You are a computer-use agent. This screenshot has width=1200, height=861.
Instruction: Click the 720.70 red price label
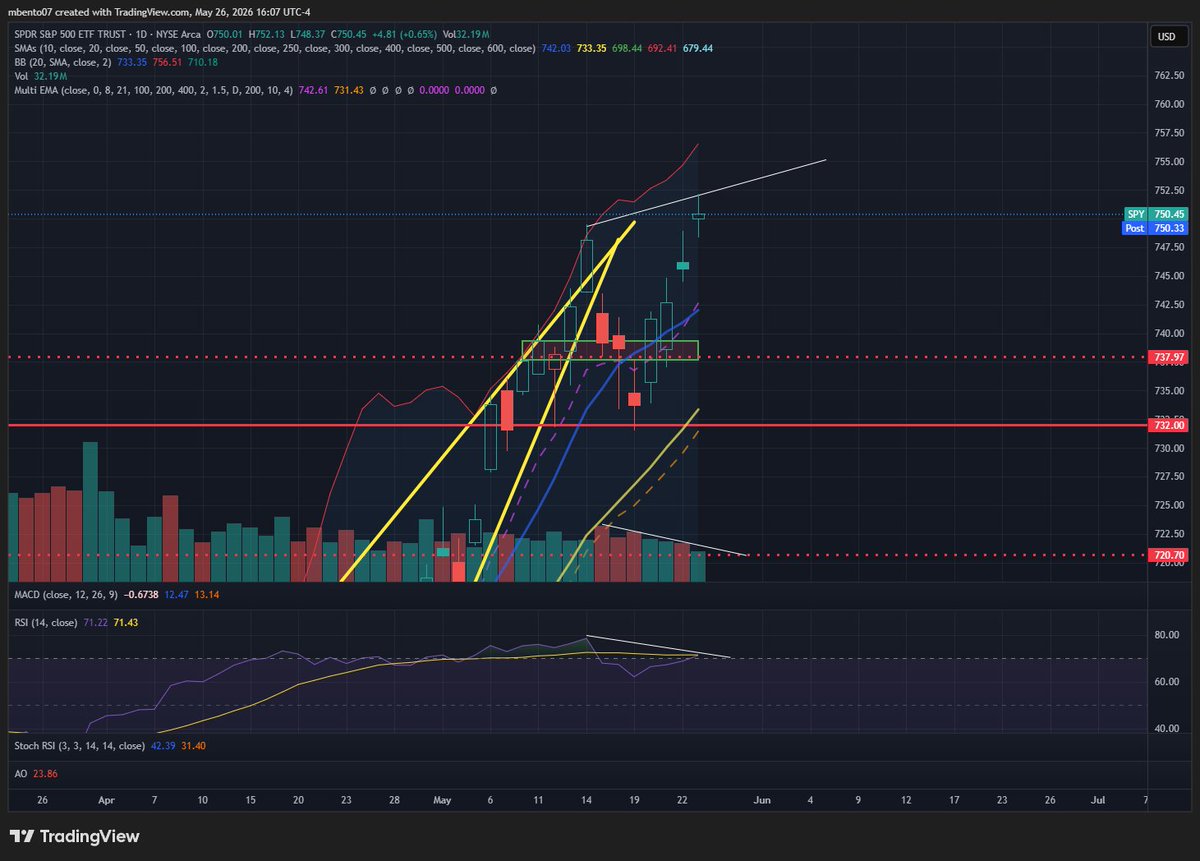(x=1169, y=554)
